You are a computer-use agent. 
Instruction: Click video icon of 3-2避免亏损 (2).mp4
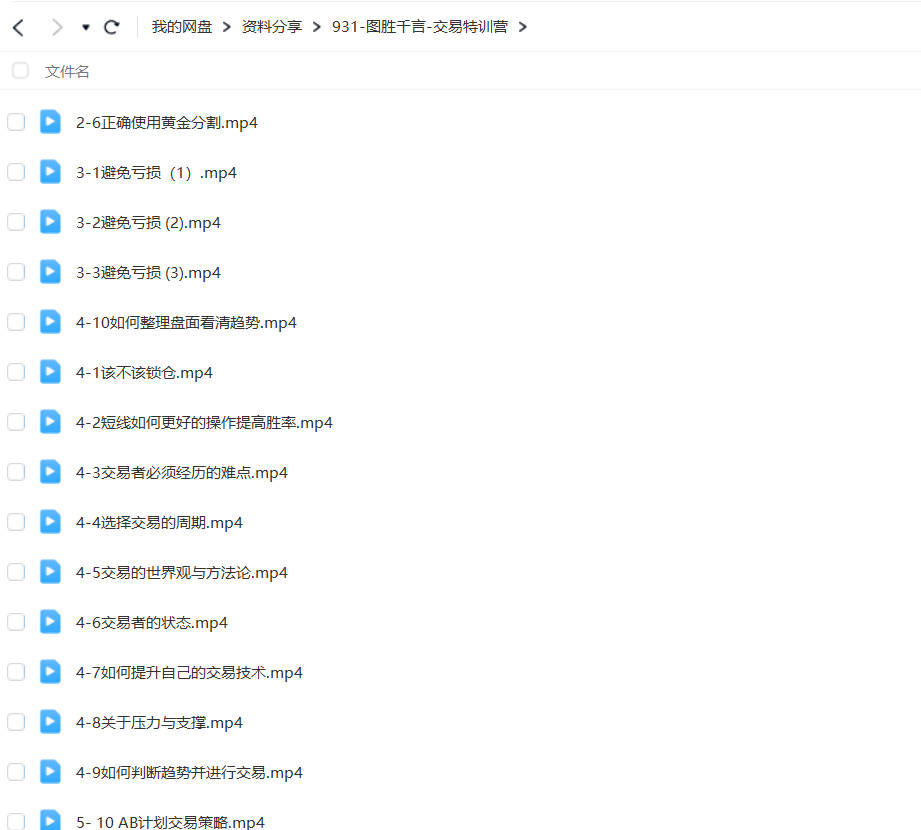pos(50,221)
